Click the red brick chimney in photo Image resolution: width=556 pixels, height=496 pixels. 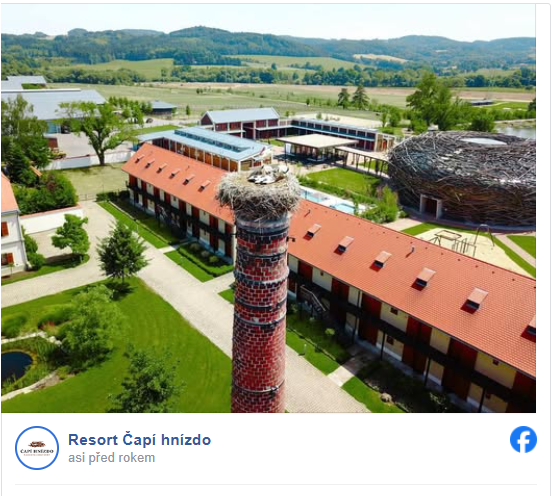260,312
